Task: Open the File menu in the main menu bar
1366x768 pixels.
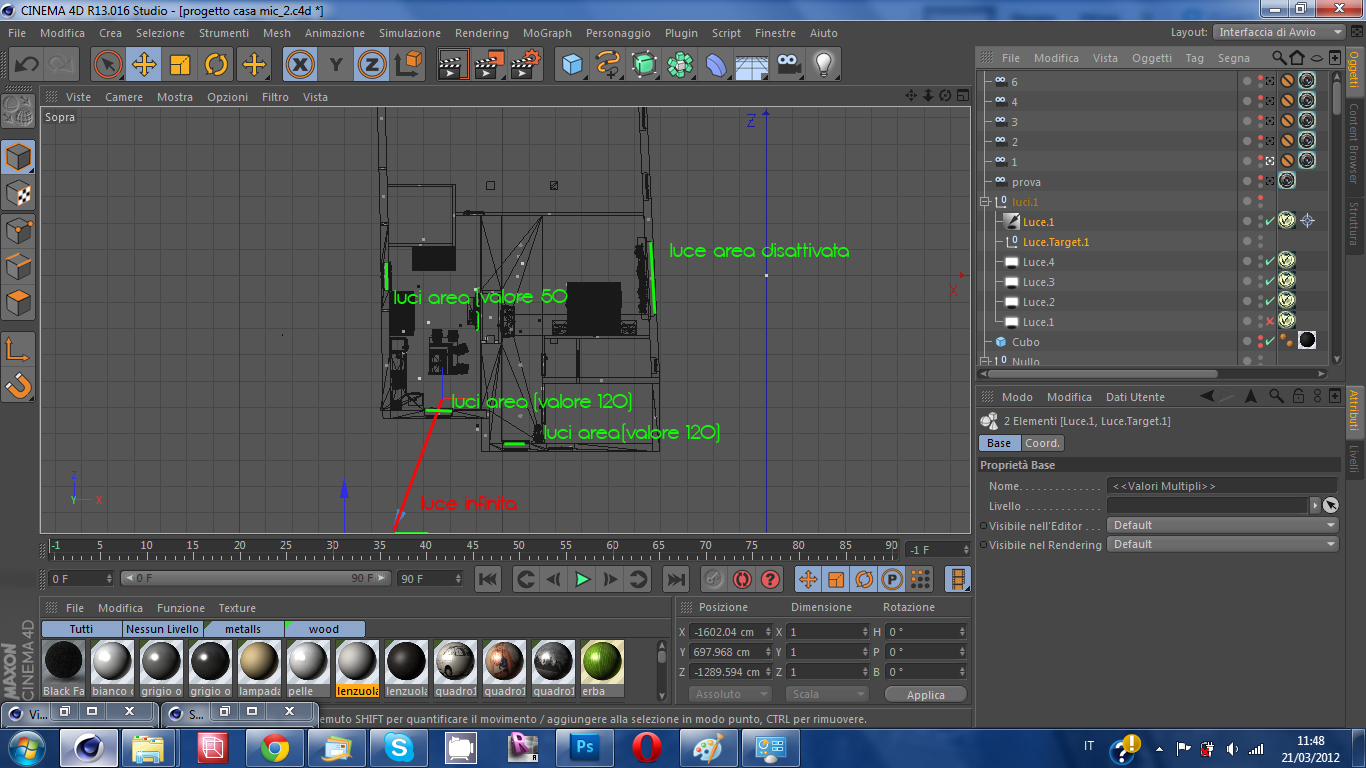Action: pyautogui.click(x=17, y=33)
